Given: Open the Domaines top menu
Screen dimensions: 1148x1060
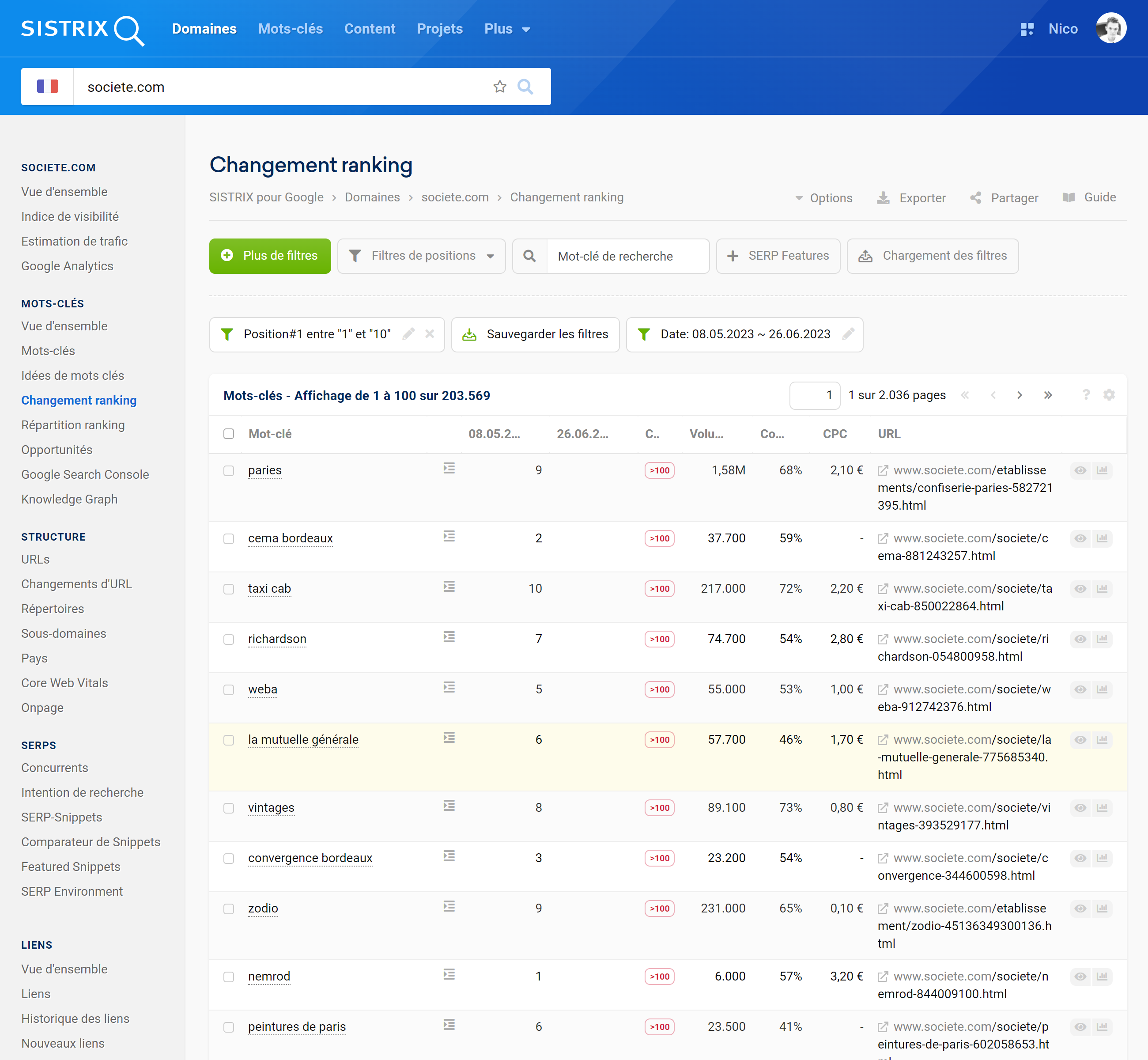Looking at the screenshot, I should (x=204, y=29).
